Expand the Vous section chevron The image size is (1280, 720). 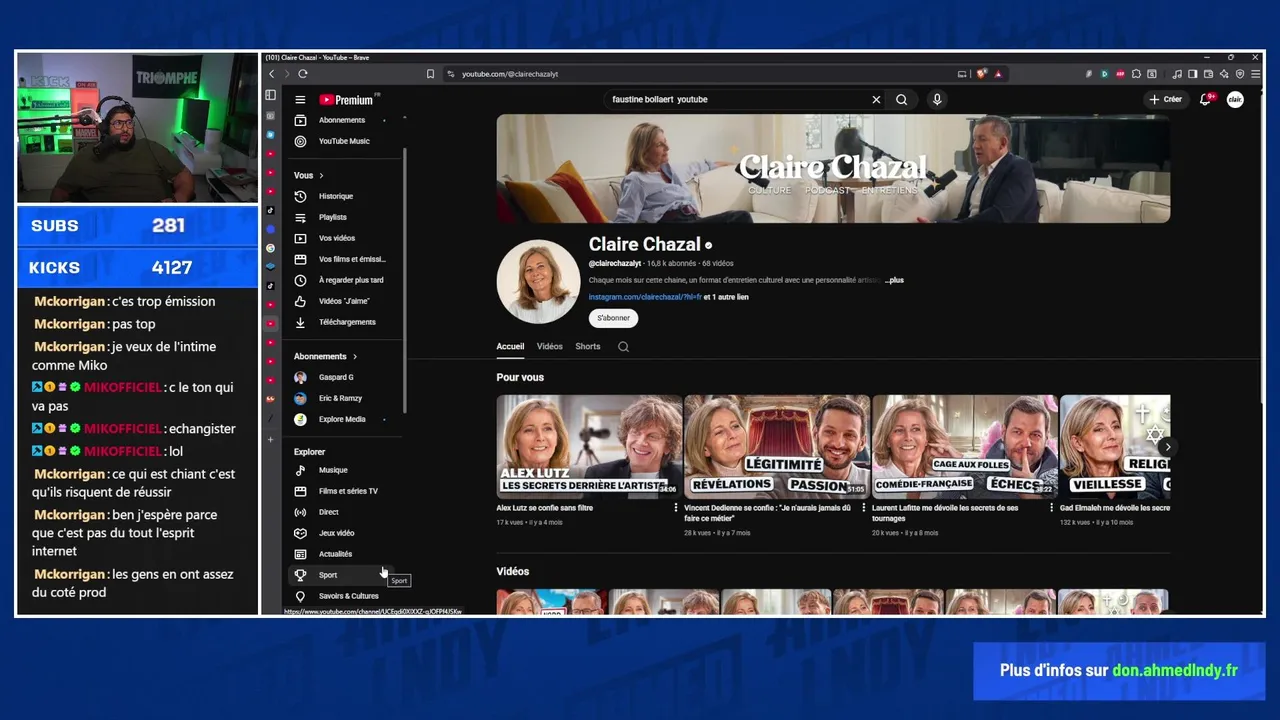[321, 176]
